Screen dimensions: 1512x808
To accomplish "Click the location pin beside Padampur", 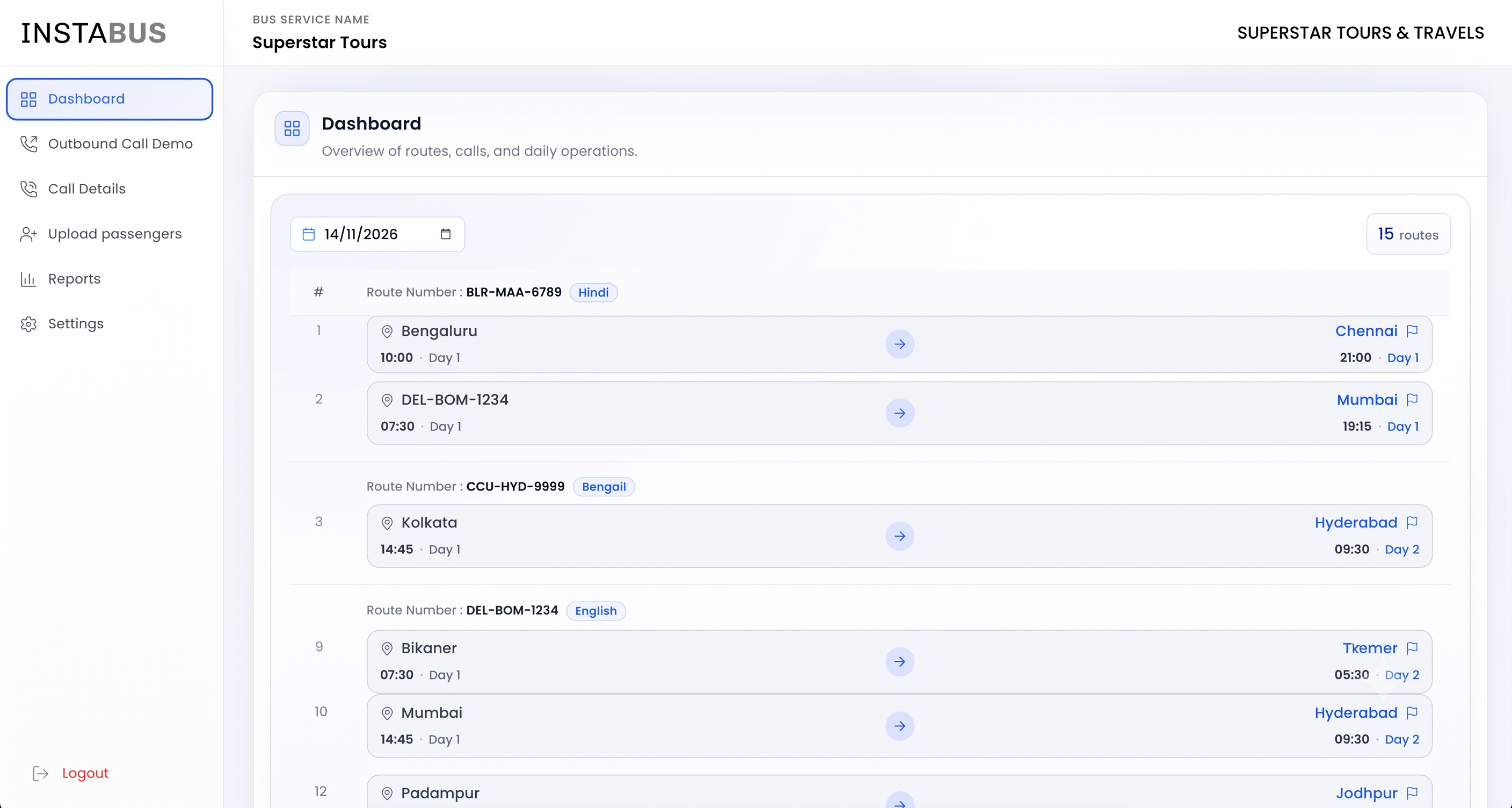I will 387,793.
